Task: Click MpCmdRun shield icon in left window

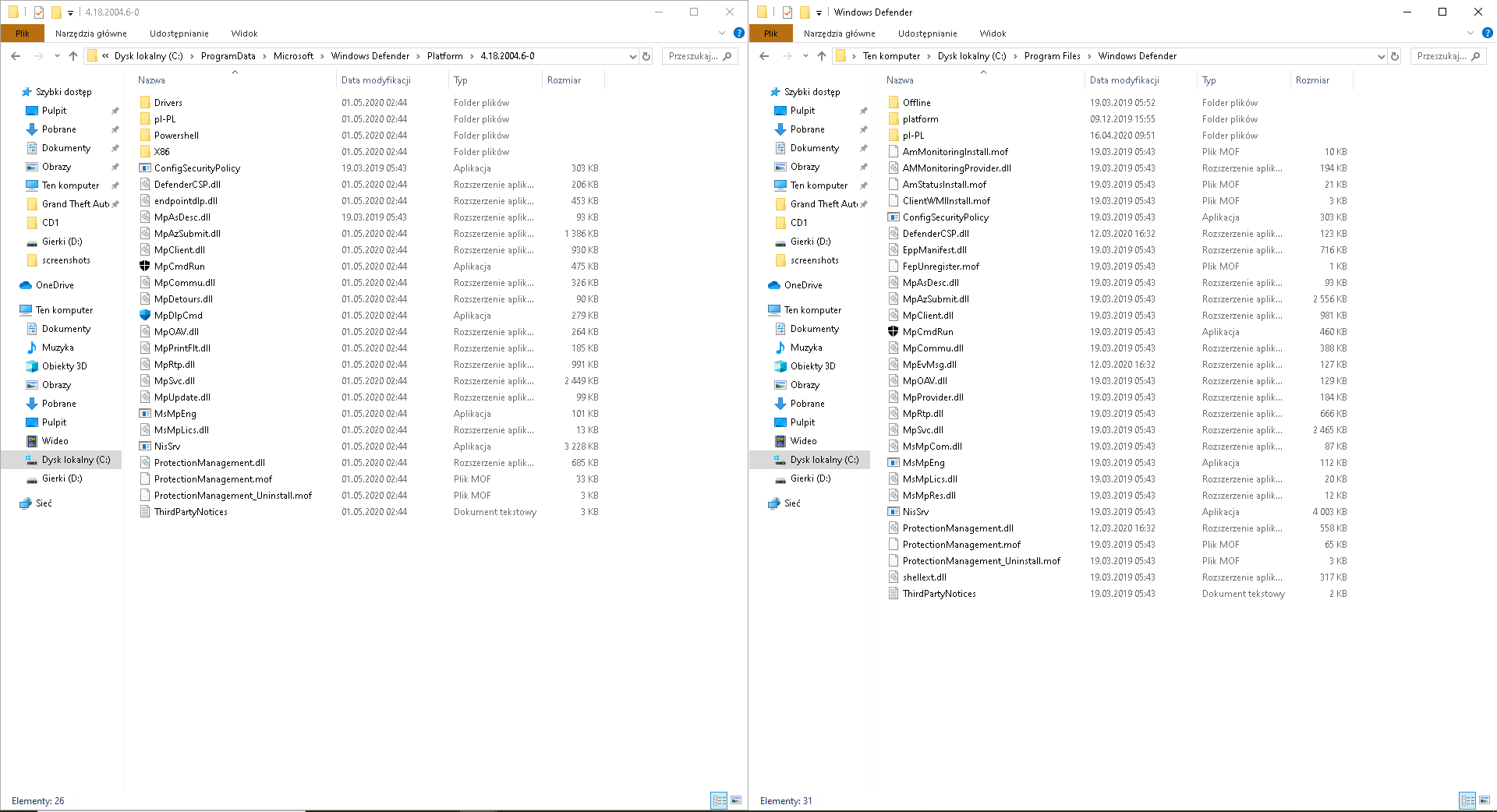Action: pyautogui.click(x=145, y=266)
